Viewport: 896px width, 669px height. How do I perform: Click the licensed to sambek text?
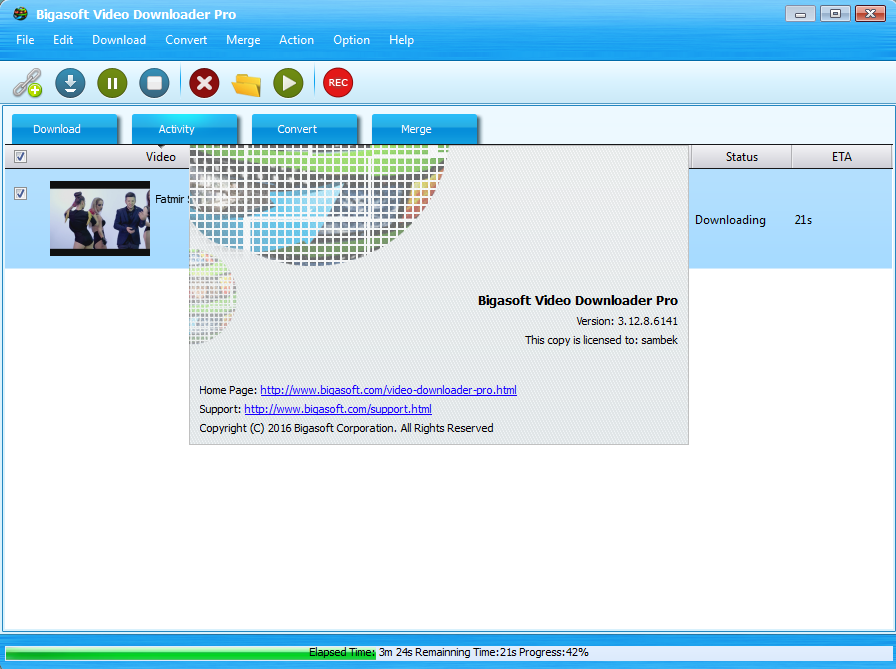(x=601, y=340)
